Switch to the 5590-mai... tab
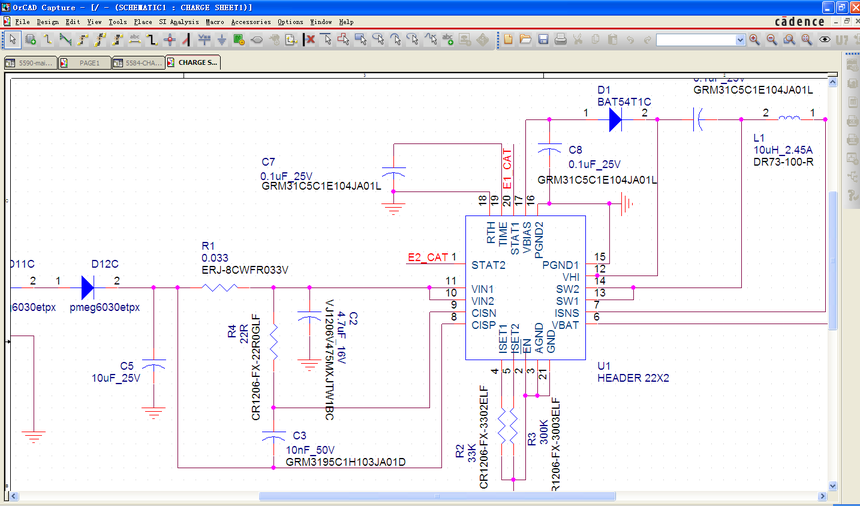This screenshot has height=506, width=860. tap(30, 63)
